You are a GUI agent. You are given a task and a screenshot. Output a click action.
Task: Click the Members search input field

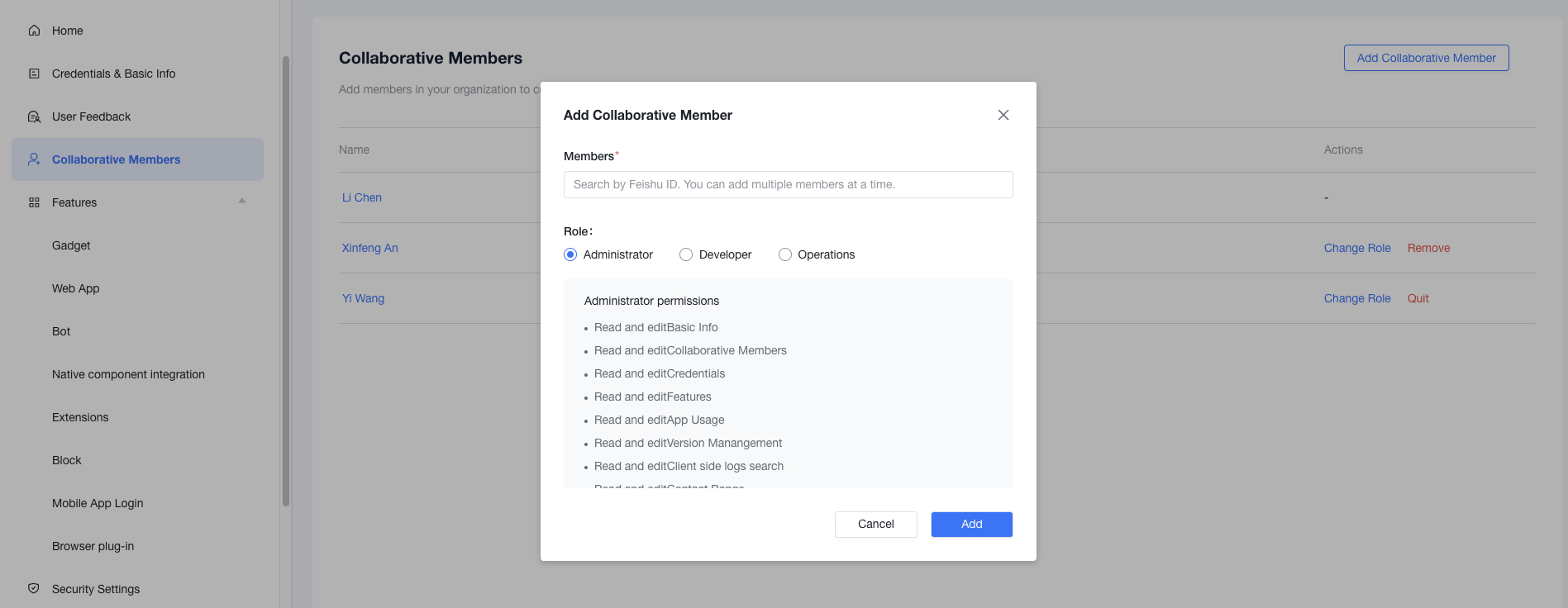(x=788, y=185)
